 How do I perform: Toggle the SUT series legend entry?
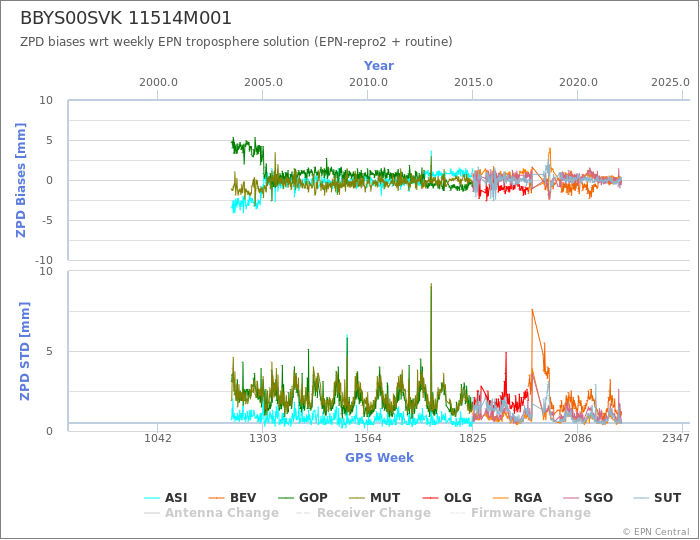(x=658, y=498)
